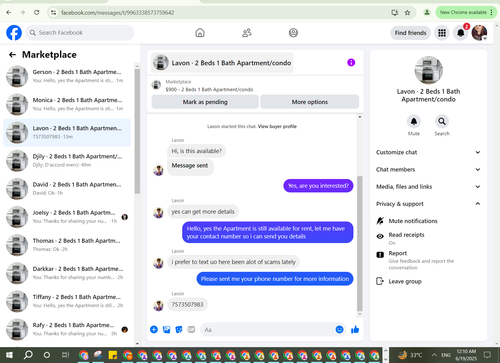
Task: Click Mark as pending button
Action: (x=205, y=102)
